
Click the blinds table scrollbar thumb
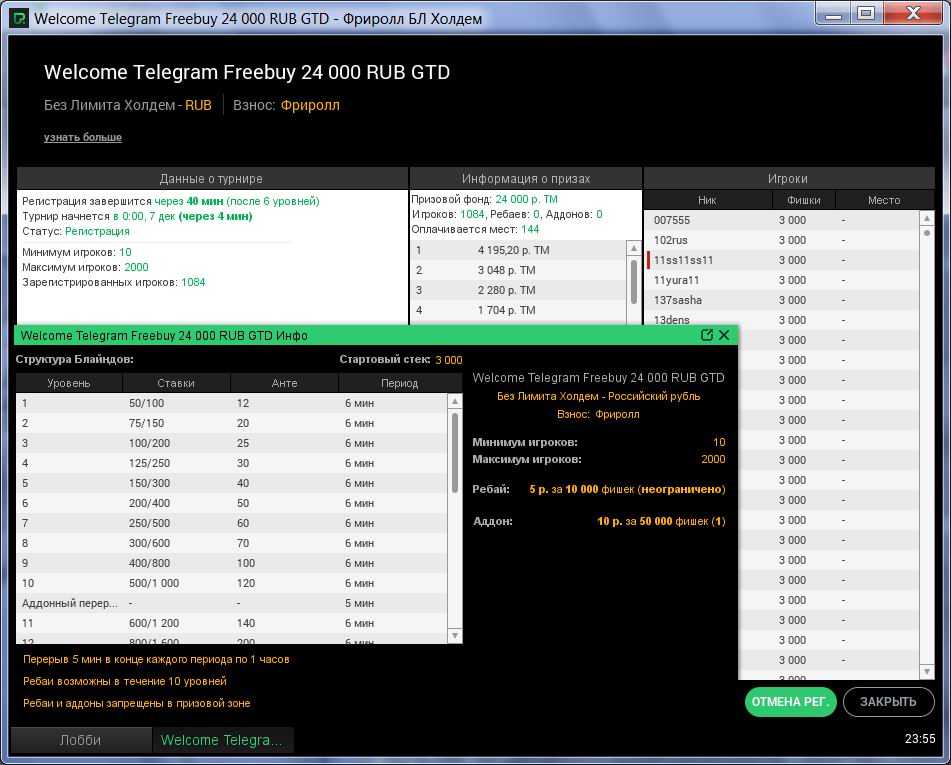click(455, 453)
